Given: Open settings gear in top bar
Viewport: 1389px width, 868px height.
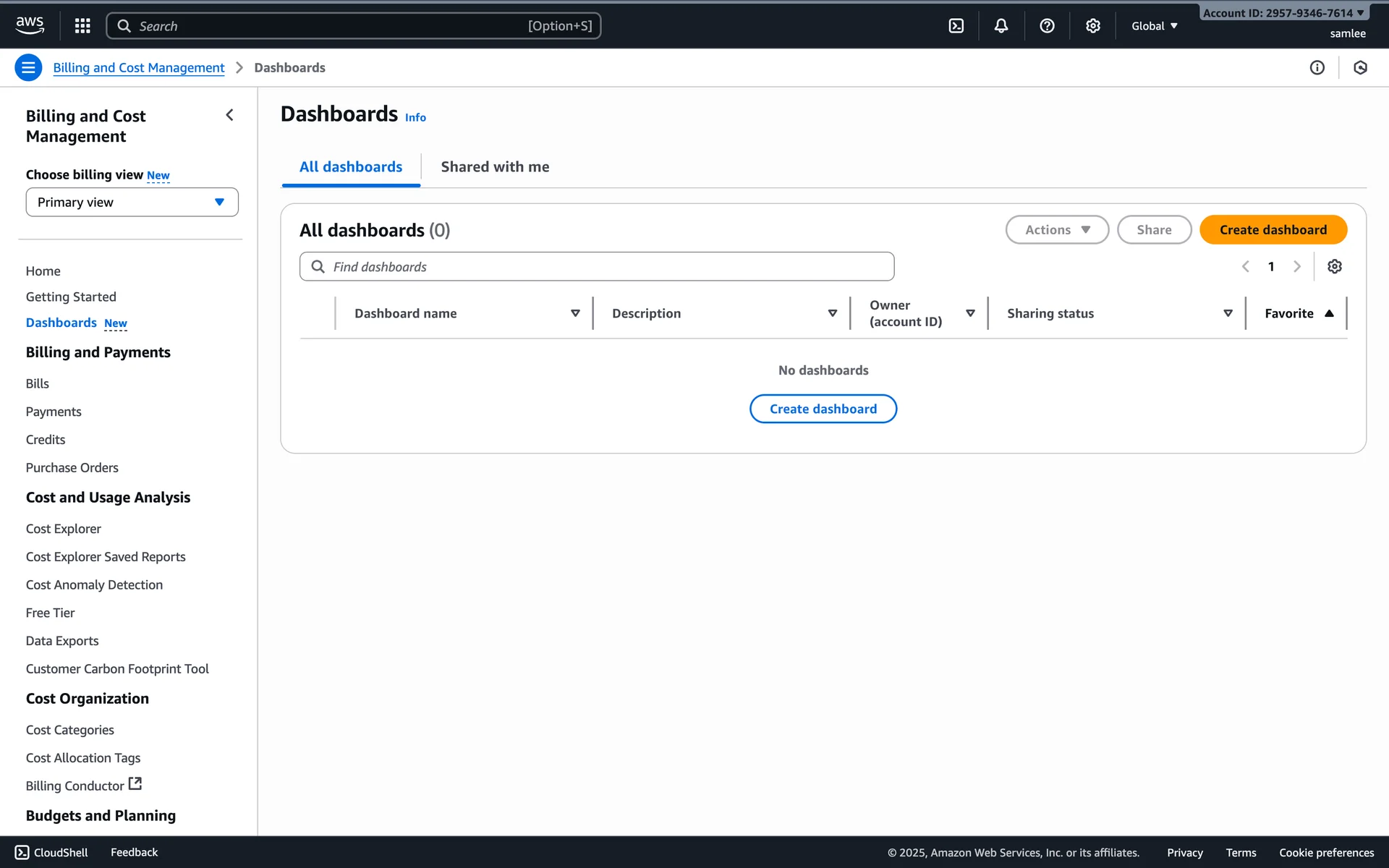Looking at the screenshot, I should tap(1092, 26).
